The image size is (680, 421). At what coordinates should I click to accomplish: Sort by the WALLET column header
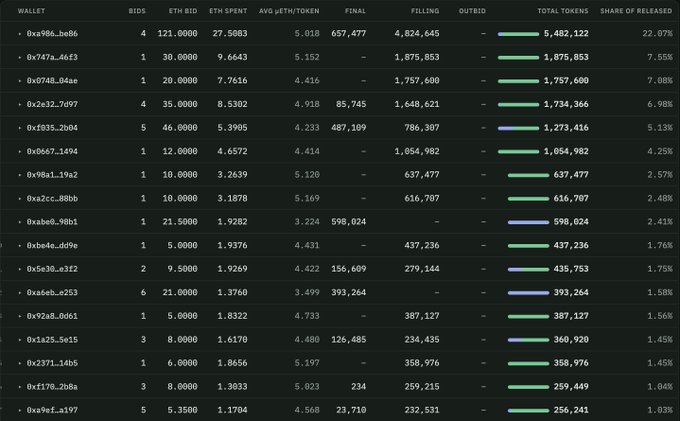pyautogui.click(x=31, y=11)
